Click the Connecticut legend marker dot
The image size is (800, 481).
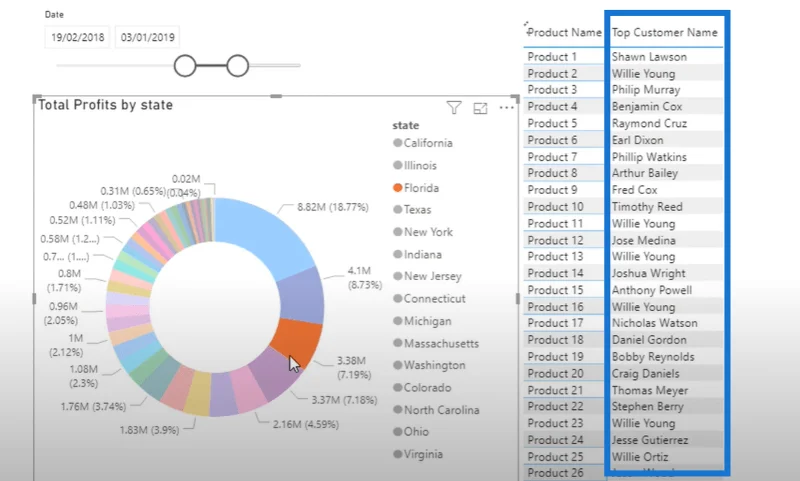coord(397,298)
